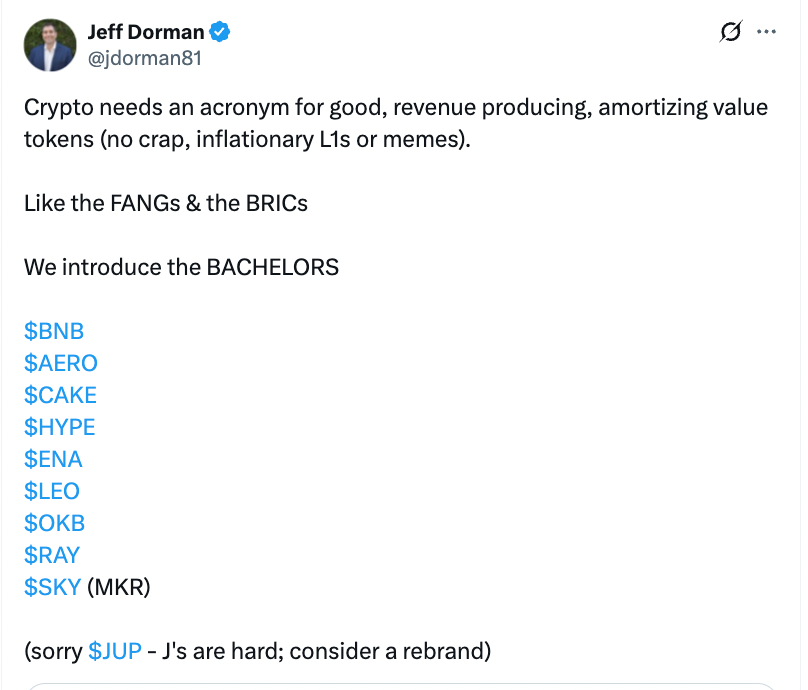Image resolution: width=808 pixels, height=690 pixels.
Task: Click the $LEO cashtag link
Action: point(52,491)
